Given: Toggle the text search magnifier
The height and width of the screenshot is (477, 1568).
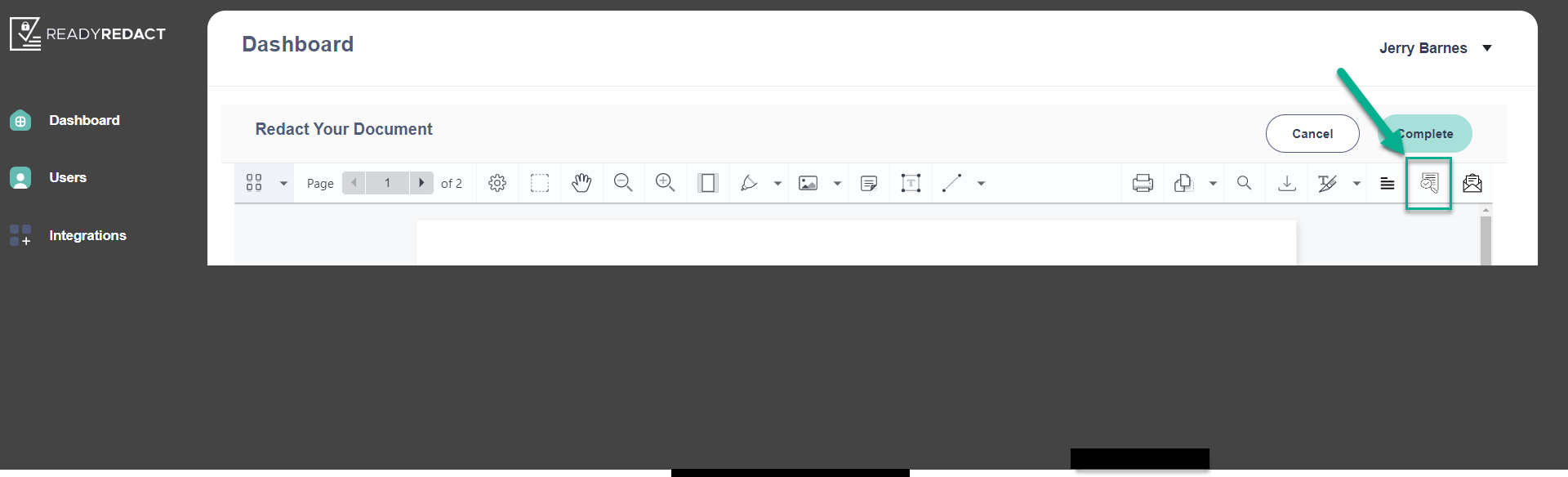Looking at the screenshot, I should pos(1244,183).
